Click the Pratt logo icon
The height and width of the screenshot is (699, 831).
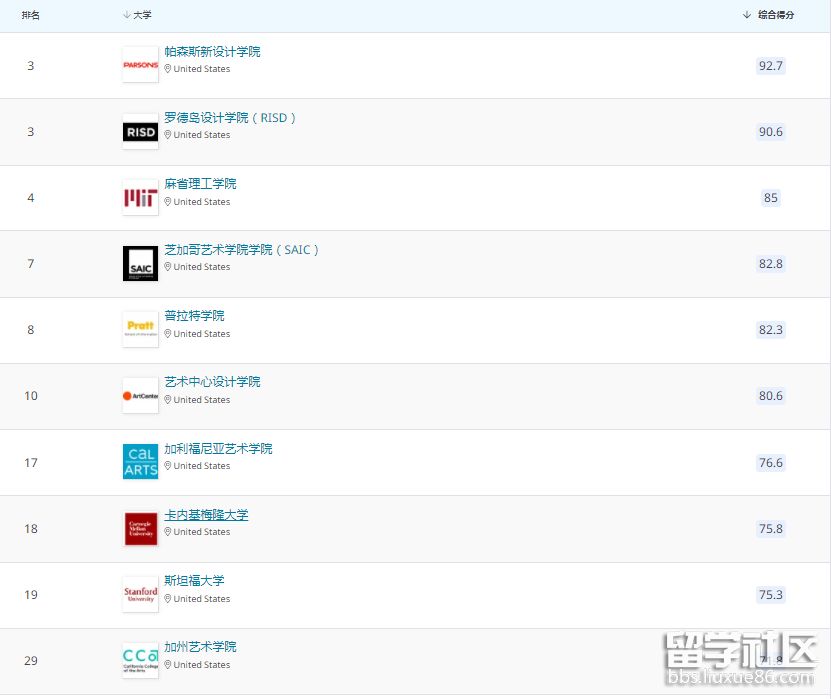click(140, 329)
